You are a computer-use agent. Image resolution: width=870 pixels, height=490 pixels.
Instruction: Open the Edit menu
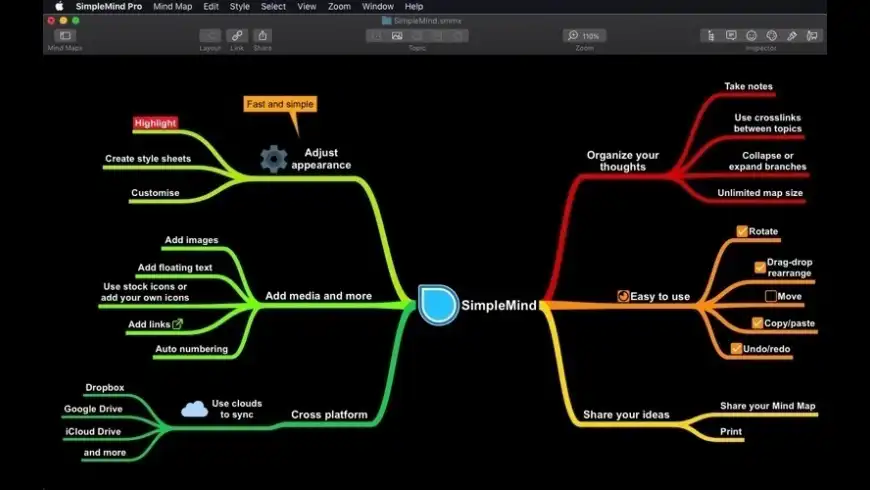point(211,7)
